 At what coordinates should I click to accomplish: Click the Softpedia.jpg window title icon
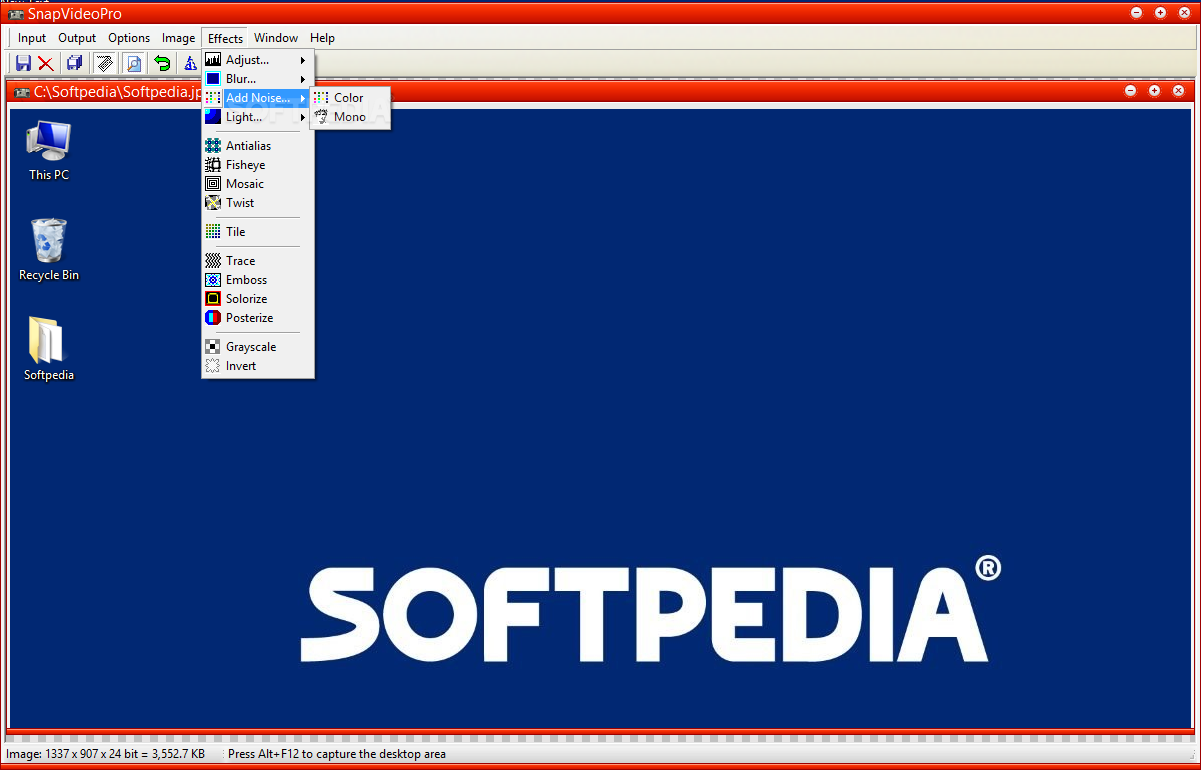pos(21,91)
